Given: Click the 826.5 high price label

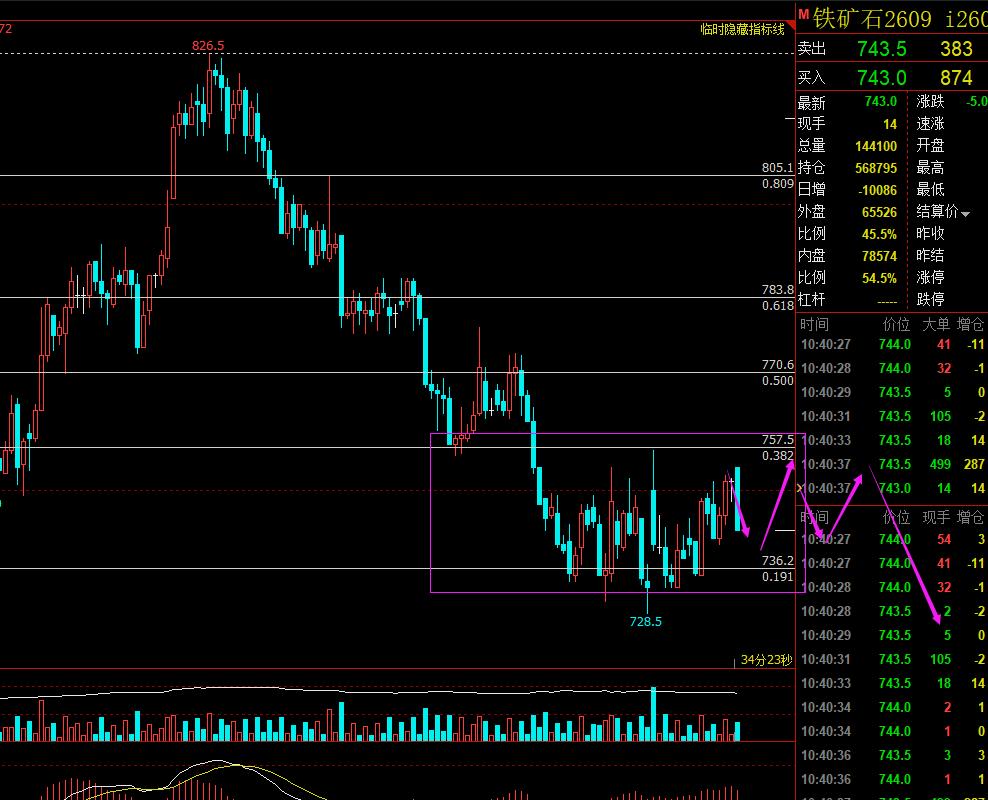Looking at the screenshot, I should (208, 45).
